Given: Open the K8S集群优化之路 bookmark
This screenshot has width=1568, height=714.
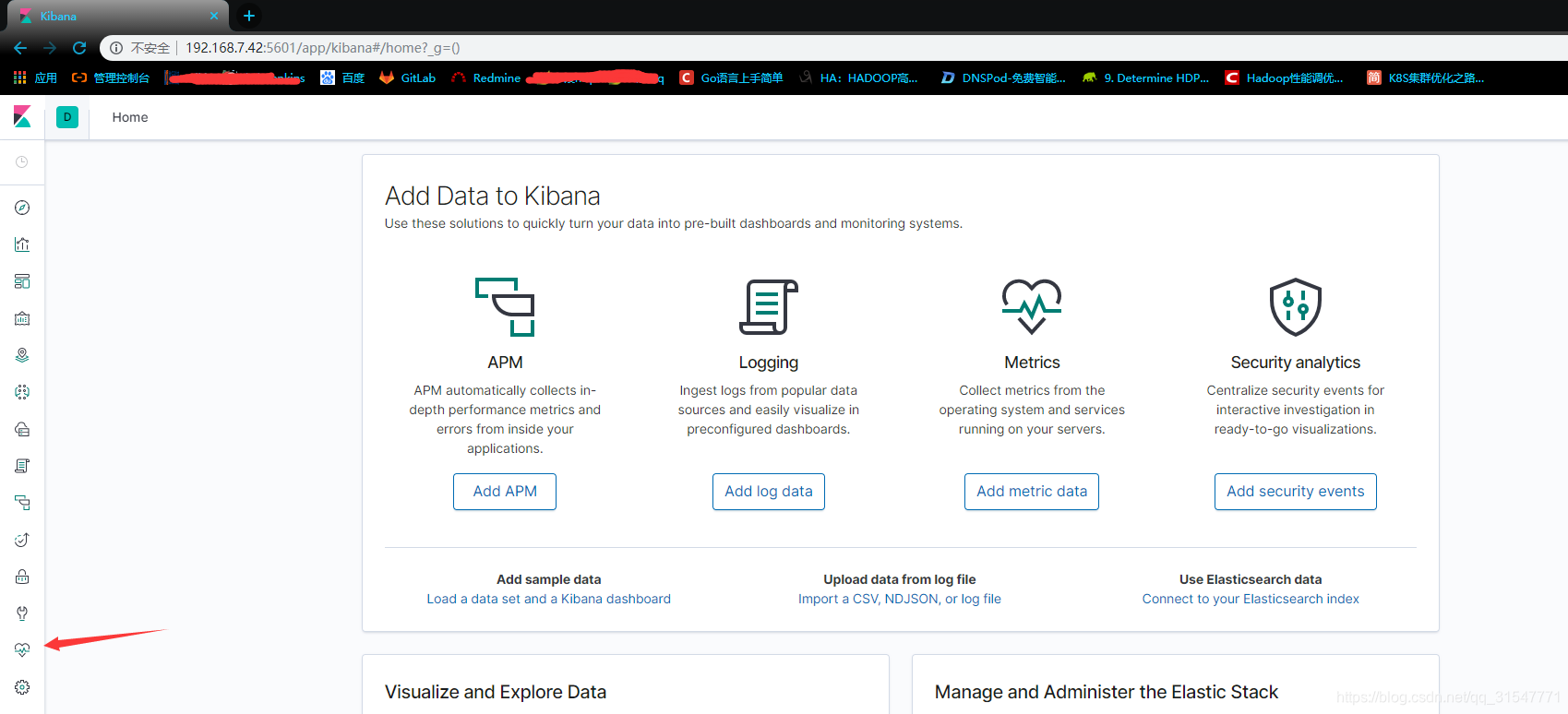Looking at the screenshot, I should tap(1426, 78).
